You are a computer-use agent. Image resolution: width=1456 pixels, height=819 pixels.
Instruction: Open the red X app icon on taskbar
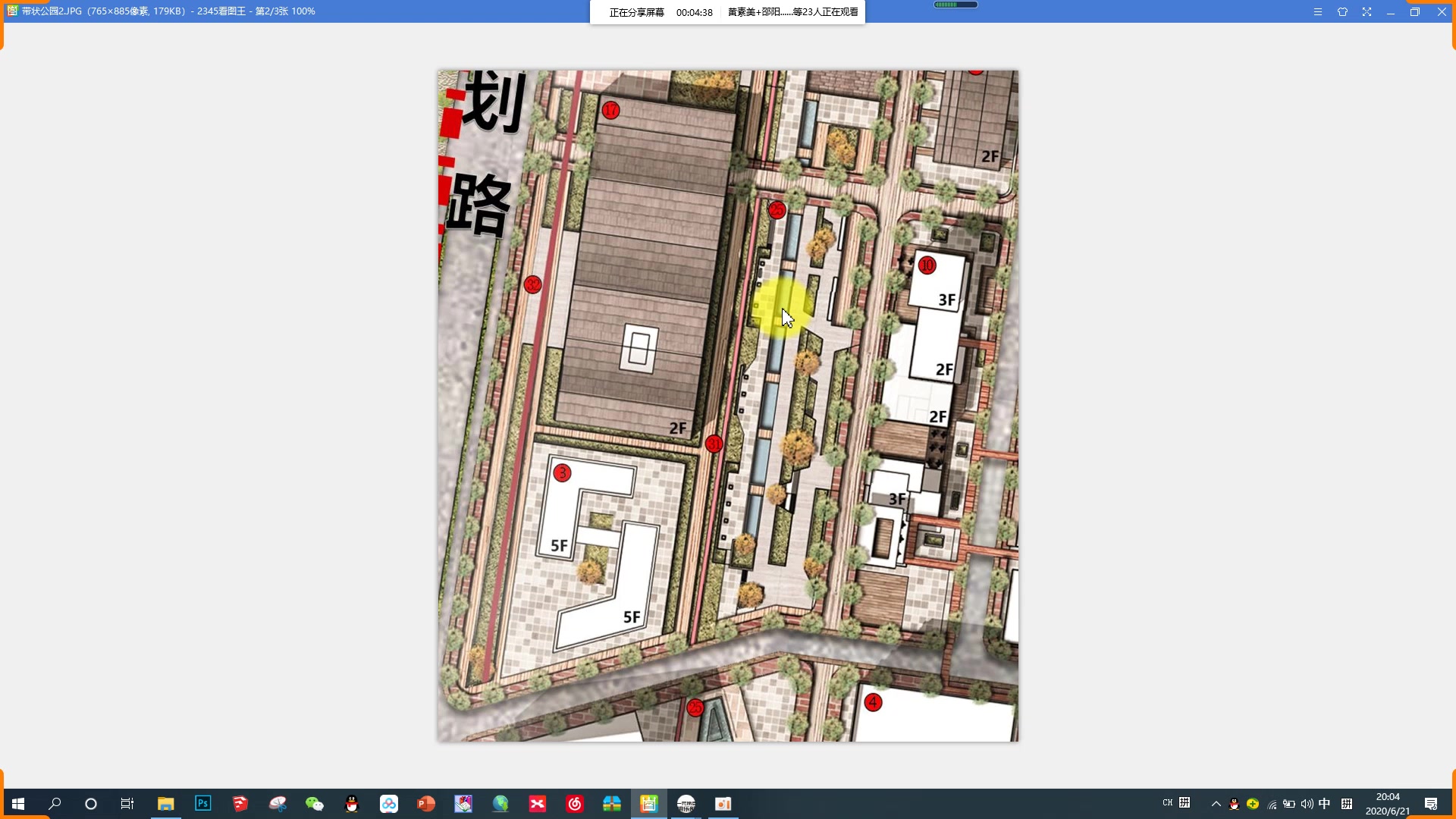(538, 804)
